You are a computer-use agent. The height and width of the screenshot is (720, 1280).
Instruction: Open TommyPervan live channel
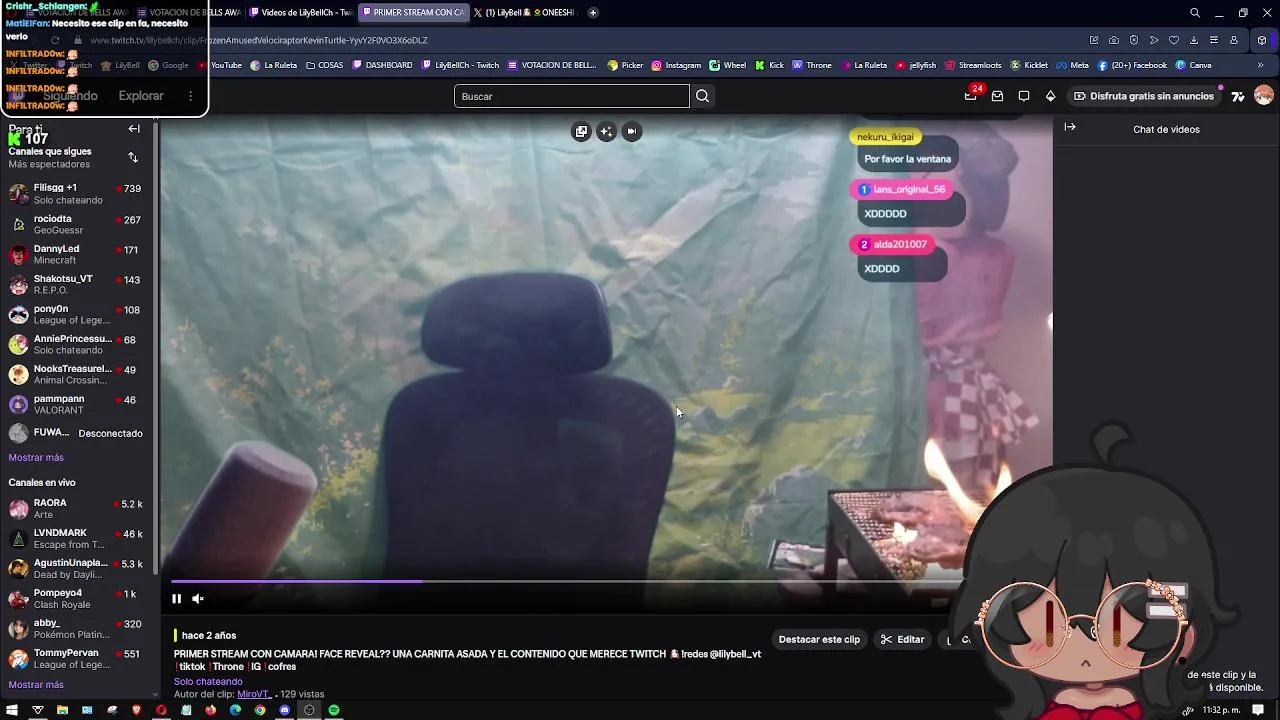point(76,659)
